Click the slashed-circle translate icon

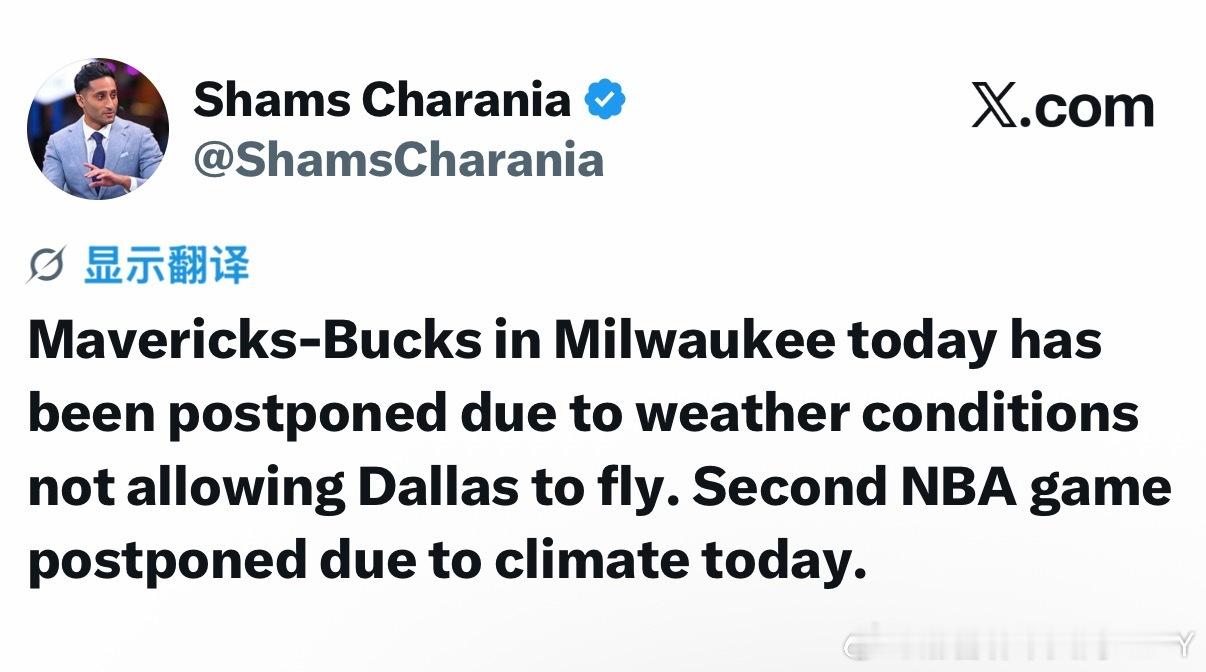tap(48, 268)
